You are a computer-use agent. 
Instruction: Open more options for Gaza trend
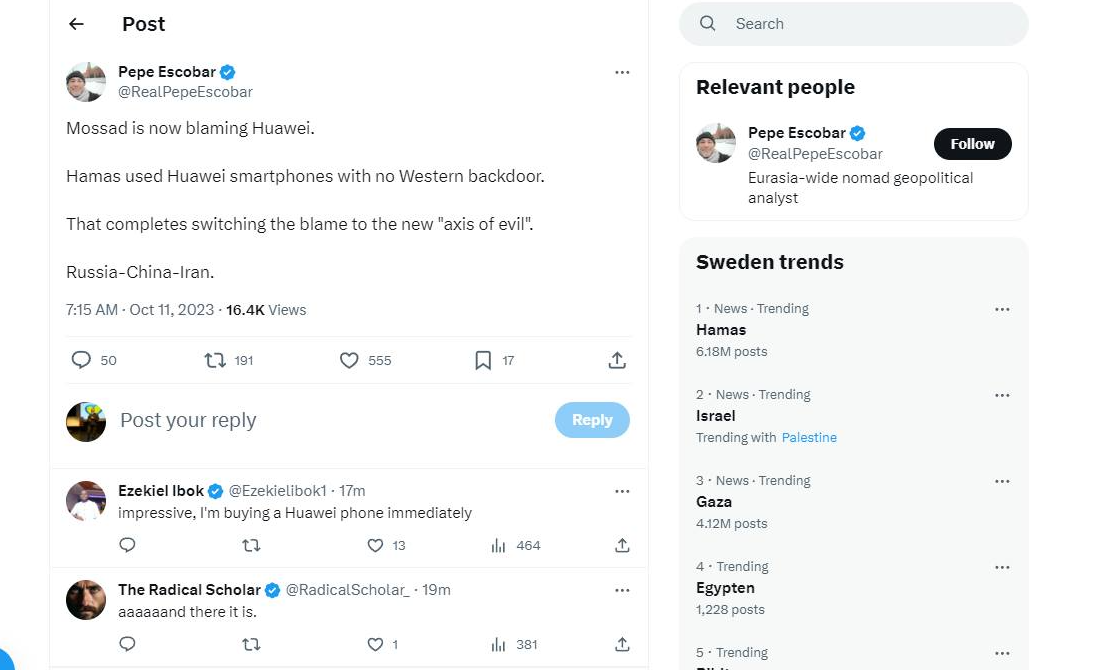pyautogui.click(x=1002, y=481)
